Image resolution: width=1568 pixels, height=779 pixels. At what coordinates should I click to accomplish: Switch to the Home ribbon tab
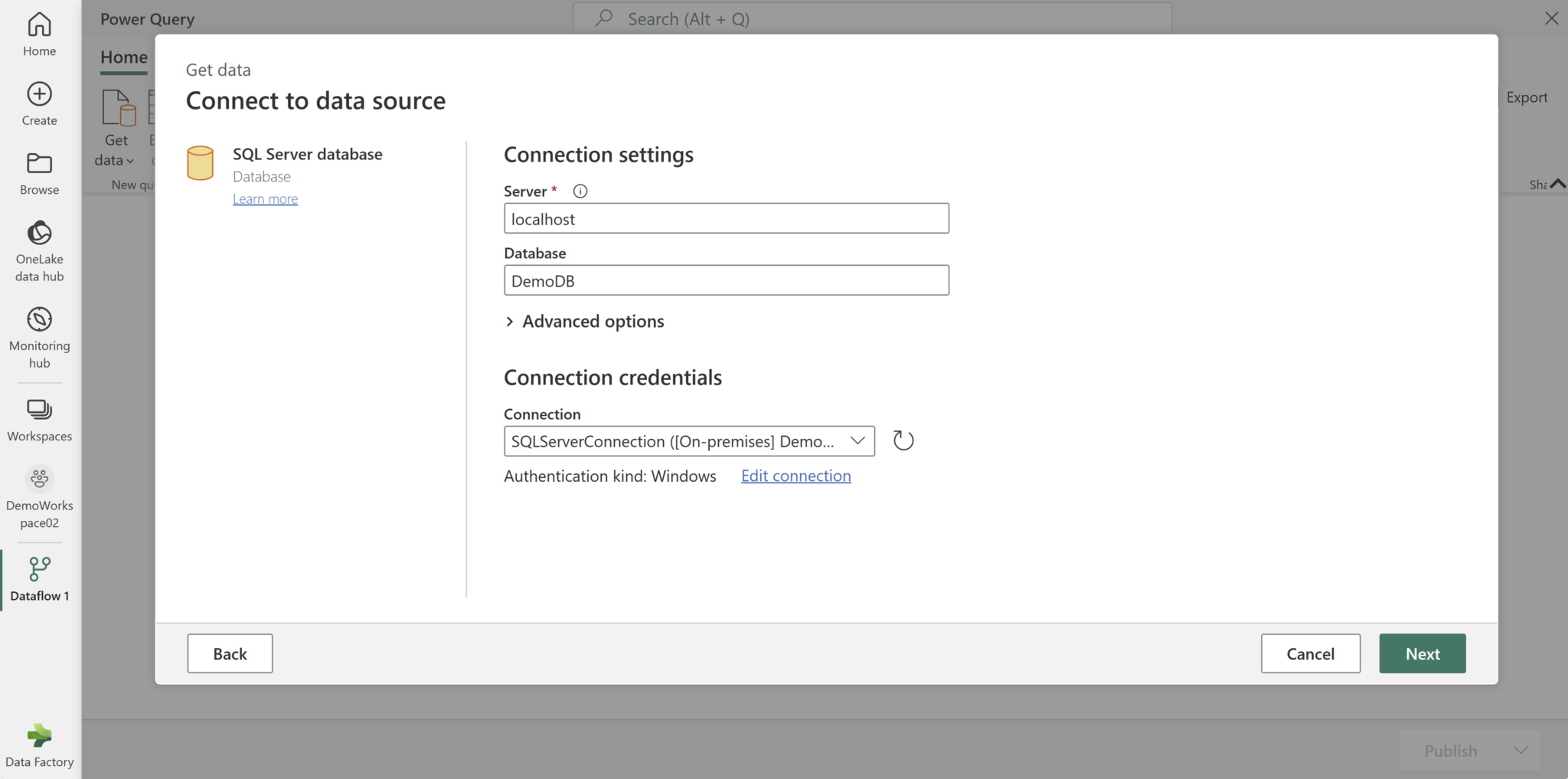[x=123, y=57]
